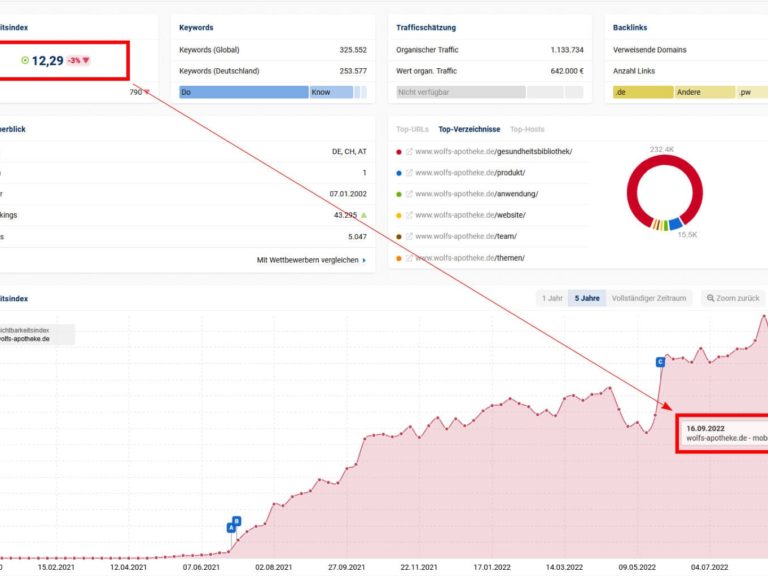This screenshot has height=576, width=768.
Task: Click the blue segment of donut chart
Action: [x=676, y=222]
